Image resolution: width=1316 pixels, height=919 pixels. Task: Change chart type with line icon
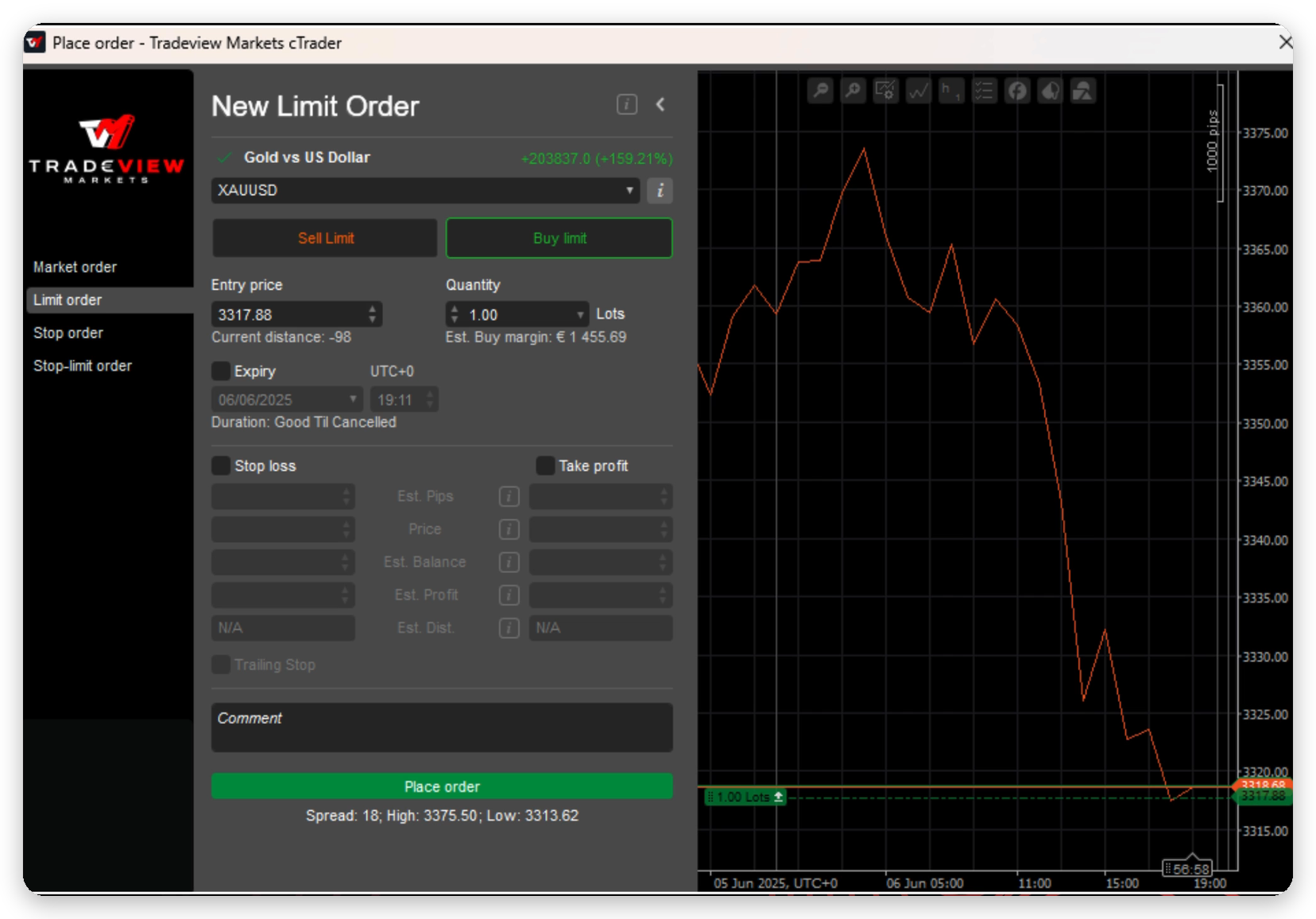919,91
